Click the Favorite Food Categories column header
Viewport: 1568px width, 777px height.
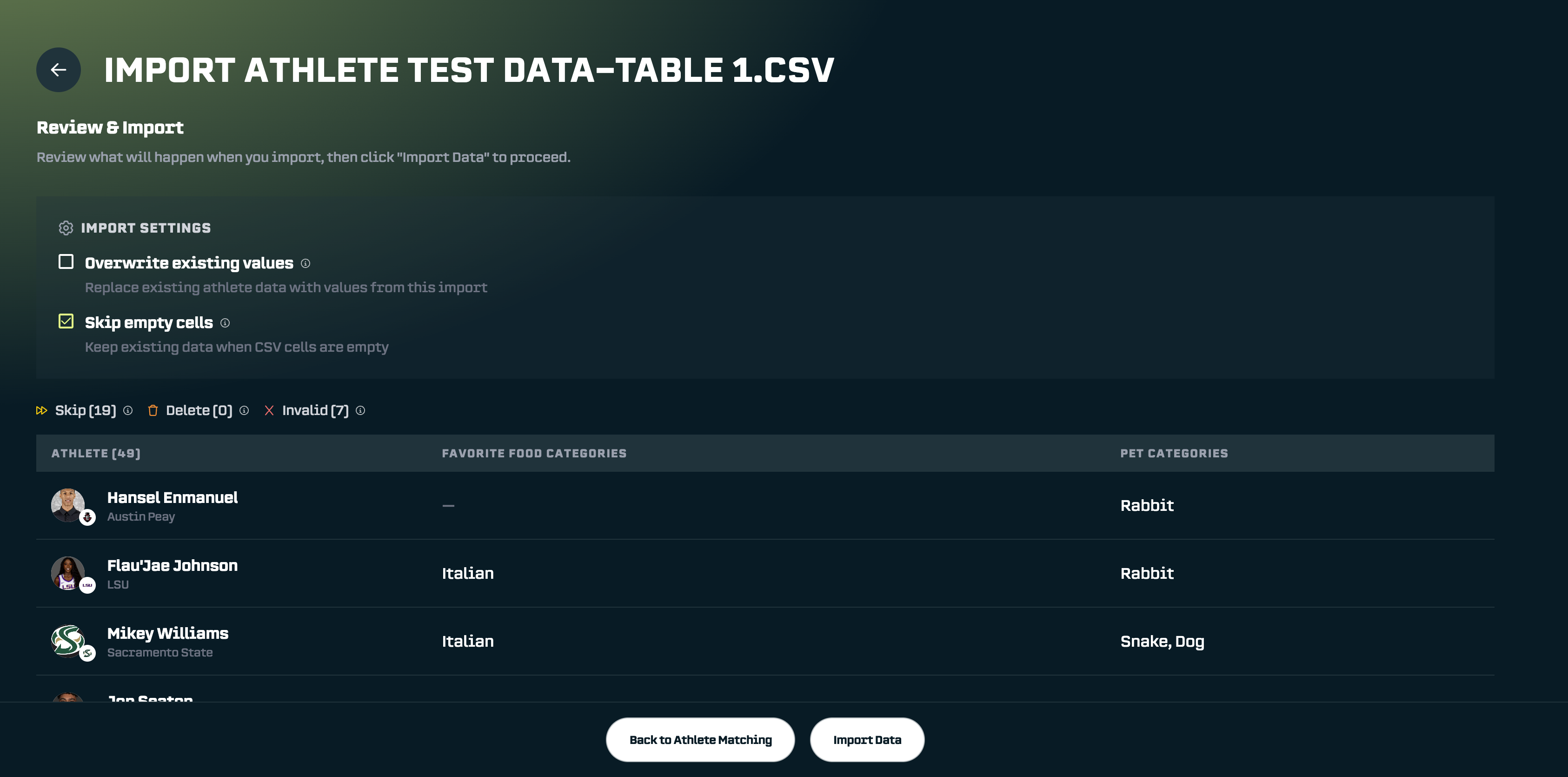click(x=534, y=454)
